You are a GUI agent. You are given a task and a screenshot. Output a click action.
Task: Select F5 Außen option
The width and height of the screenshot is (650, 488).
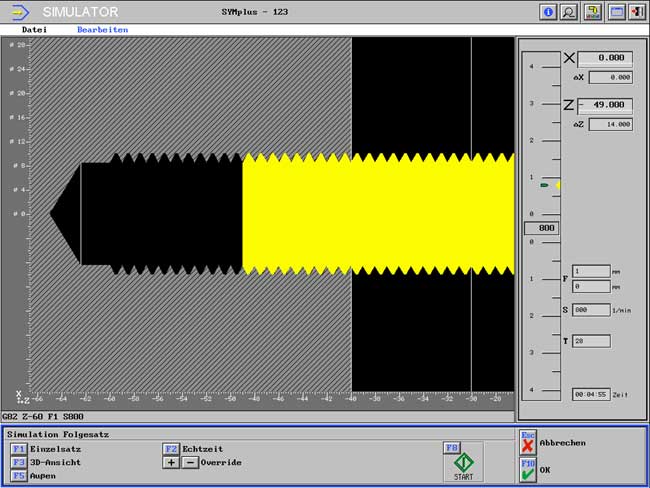(19, 476)
